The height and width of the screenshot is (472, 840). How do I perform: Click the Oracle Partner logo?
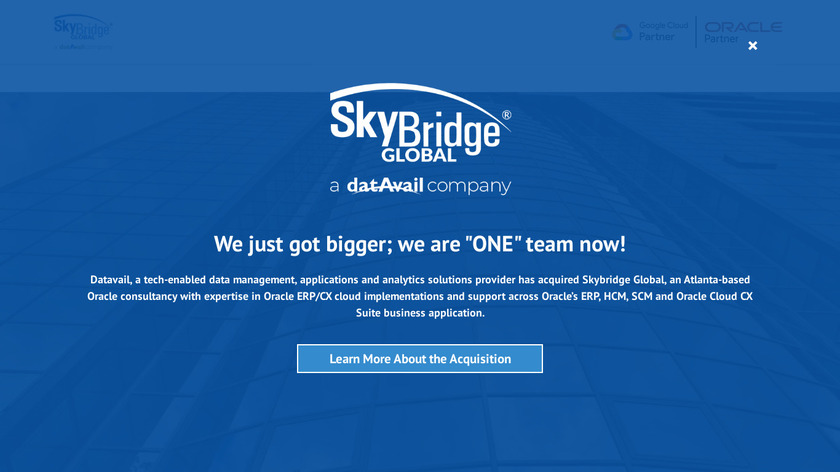point(742,32)
